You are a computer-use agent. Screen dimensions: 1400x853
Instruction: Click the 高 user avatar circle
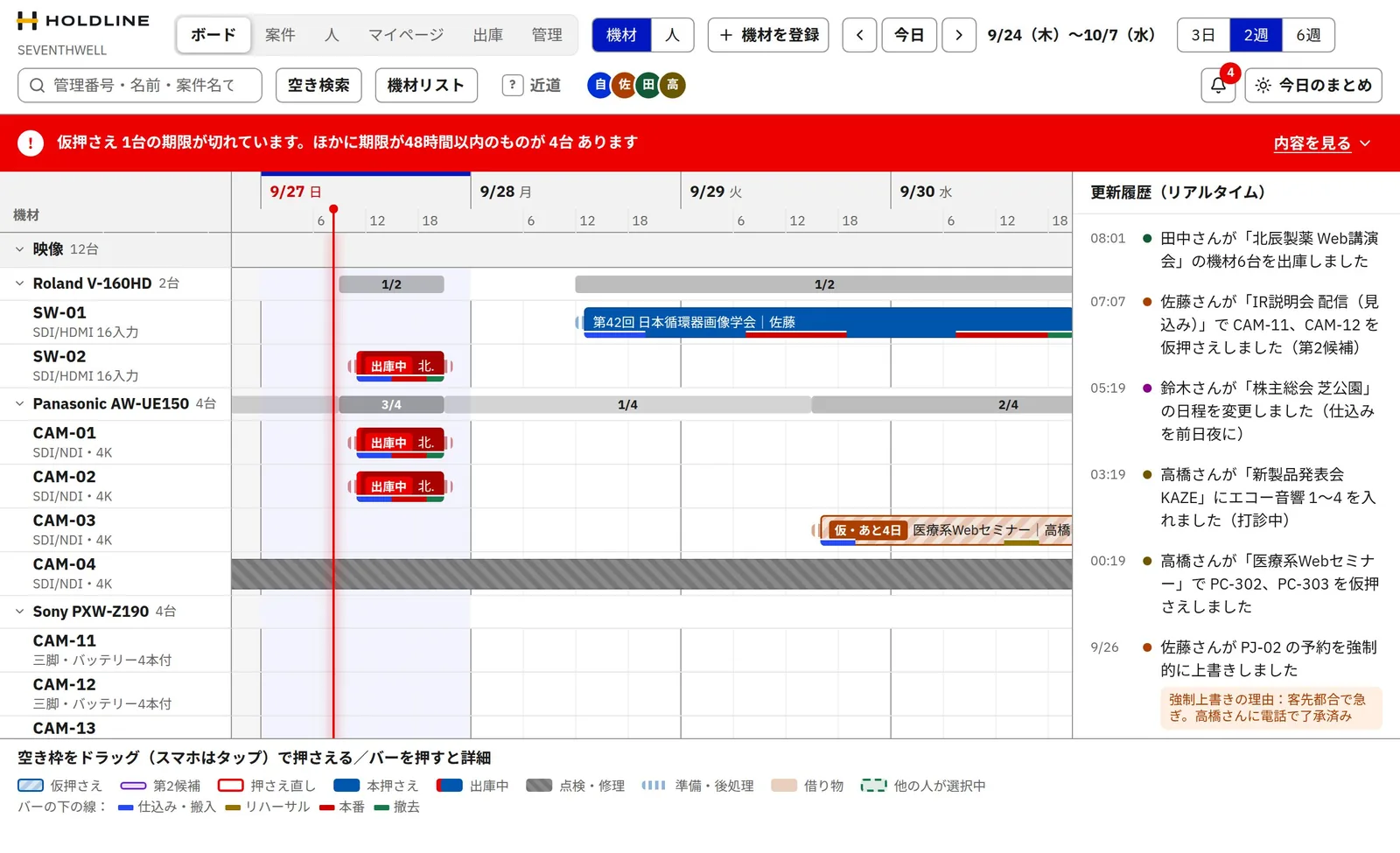point(673,85)
